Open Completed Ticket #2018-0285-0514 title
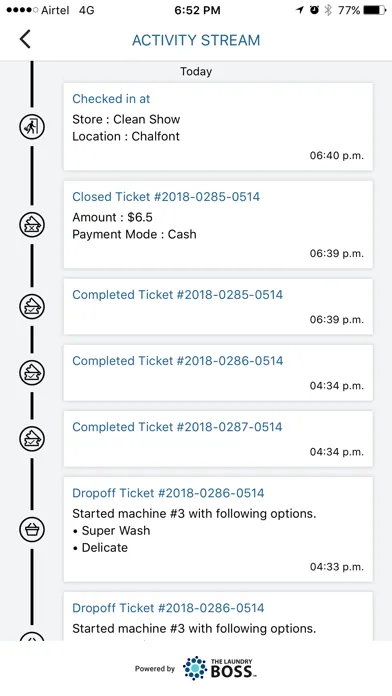Screen dimensions: 392x696 (x=178, y=295)
